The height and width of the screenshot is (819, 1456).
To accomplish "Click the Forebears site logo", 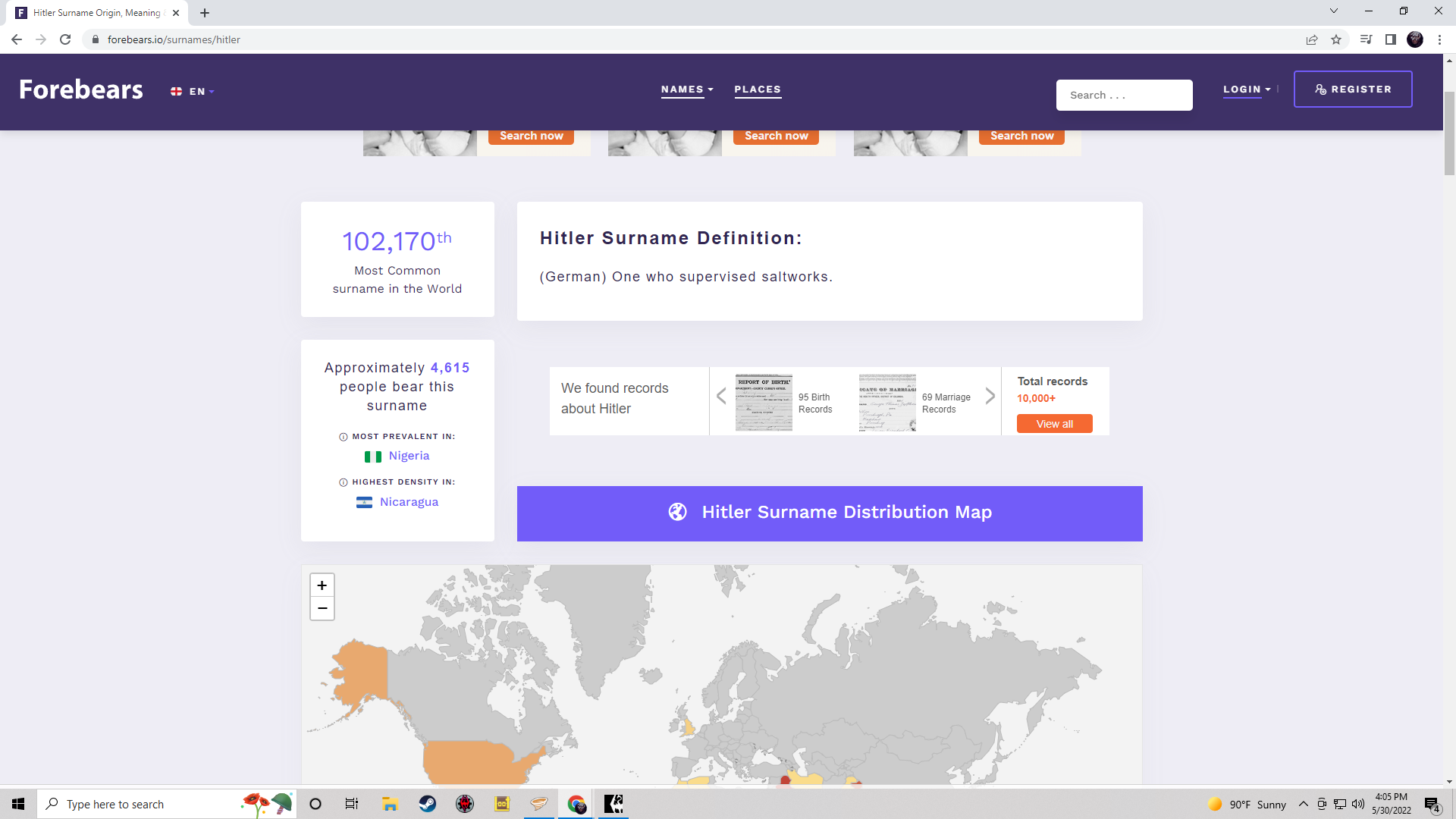I will coord(80,89).
